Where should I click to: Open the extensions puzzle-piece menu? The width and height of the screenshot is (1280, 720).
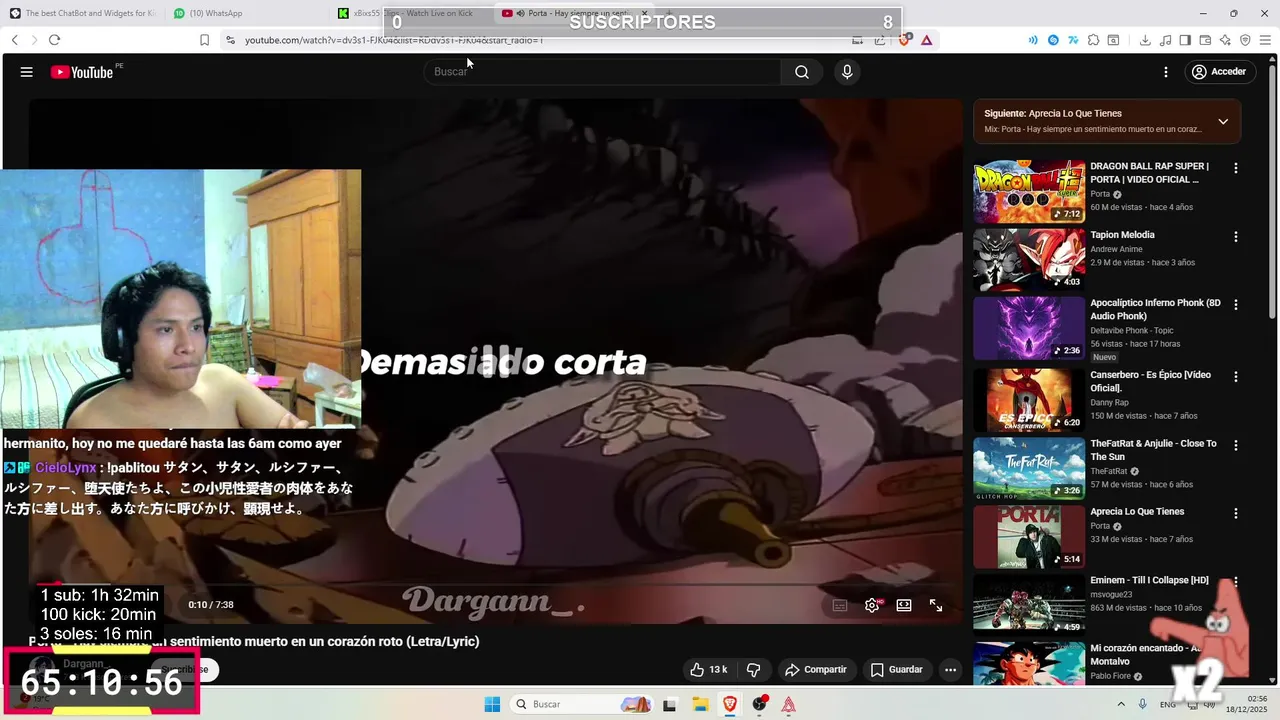[x=1093, y=40]
